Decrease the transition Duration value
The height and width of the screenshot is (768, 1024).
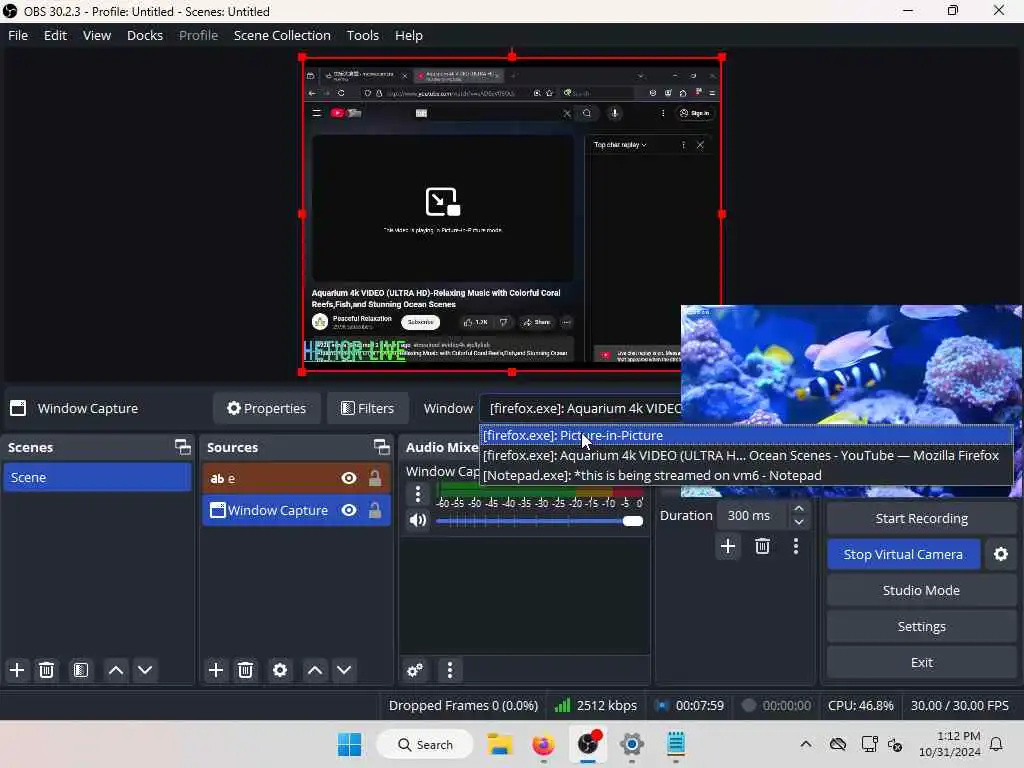tap(799, 522)
